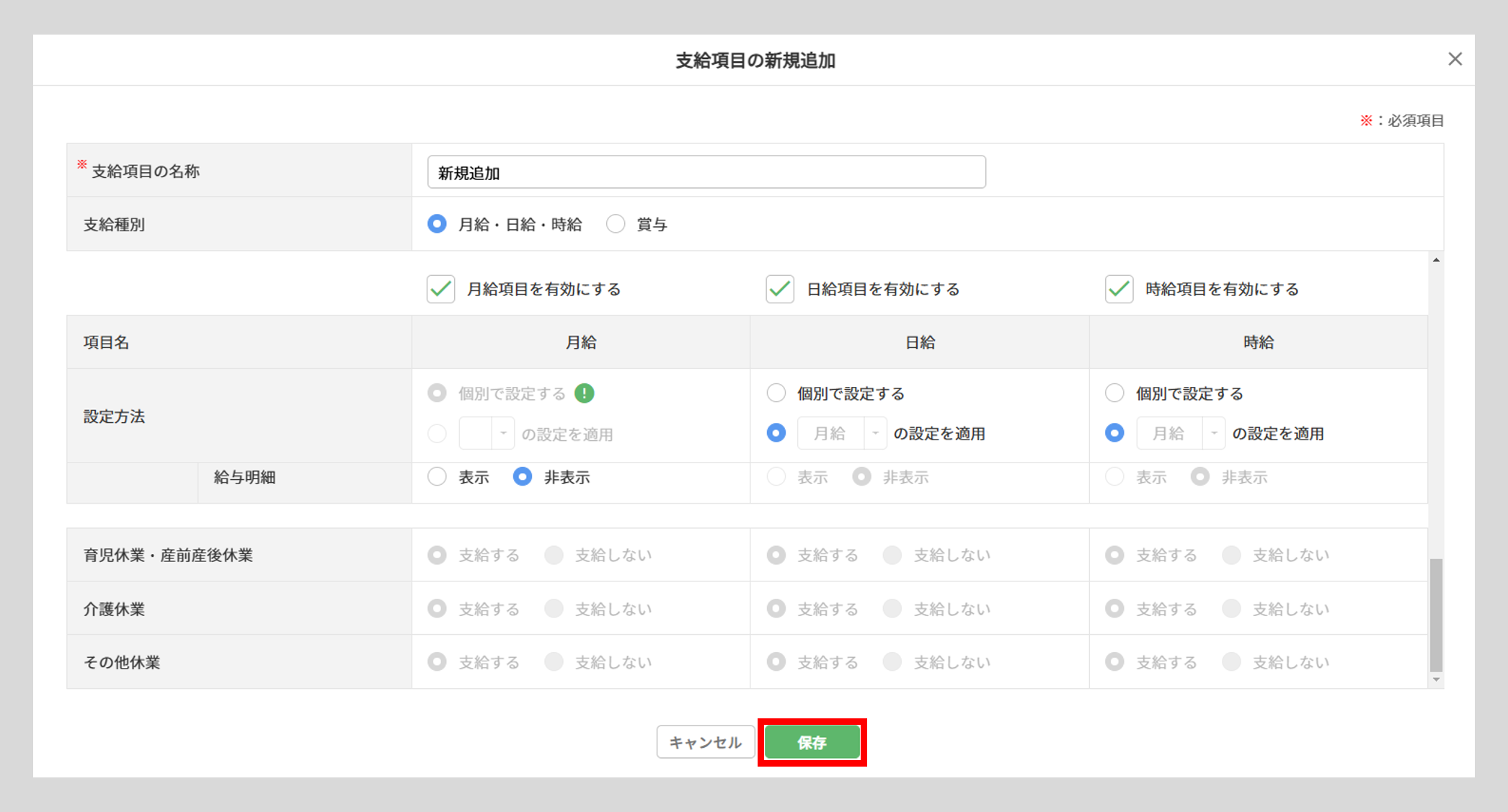Toggle 日給項目を有効にする checkbox

coord(780,289)
